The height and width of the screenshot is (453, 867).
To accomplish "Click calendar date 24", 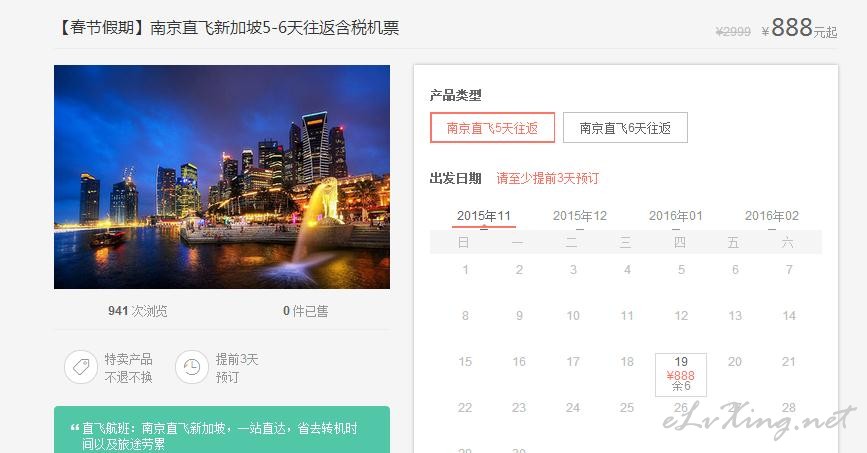I will (573, 408).
